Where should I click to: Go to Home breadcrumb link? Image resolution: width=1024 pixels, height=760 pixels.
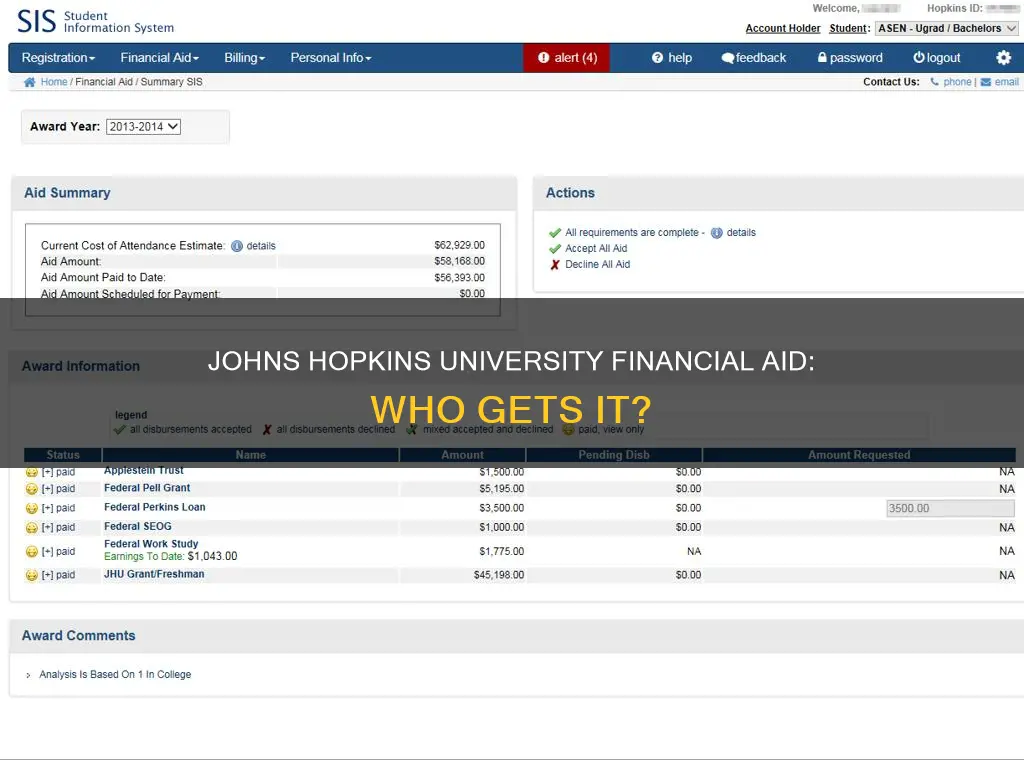(54, 82)
